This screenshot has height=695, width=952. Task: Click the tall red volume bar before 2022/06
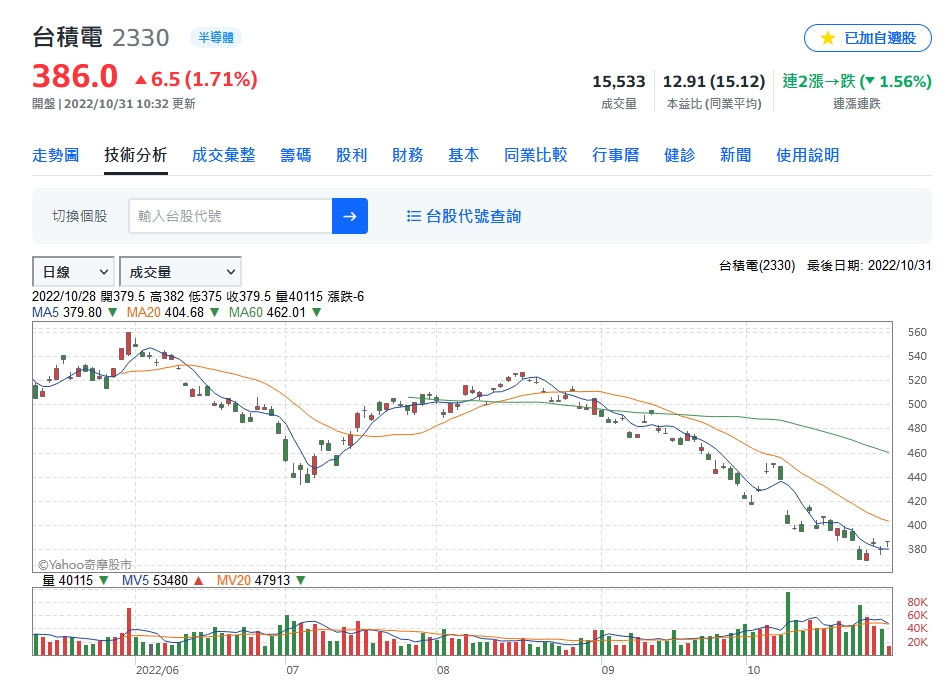(x=129, y=631)
